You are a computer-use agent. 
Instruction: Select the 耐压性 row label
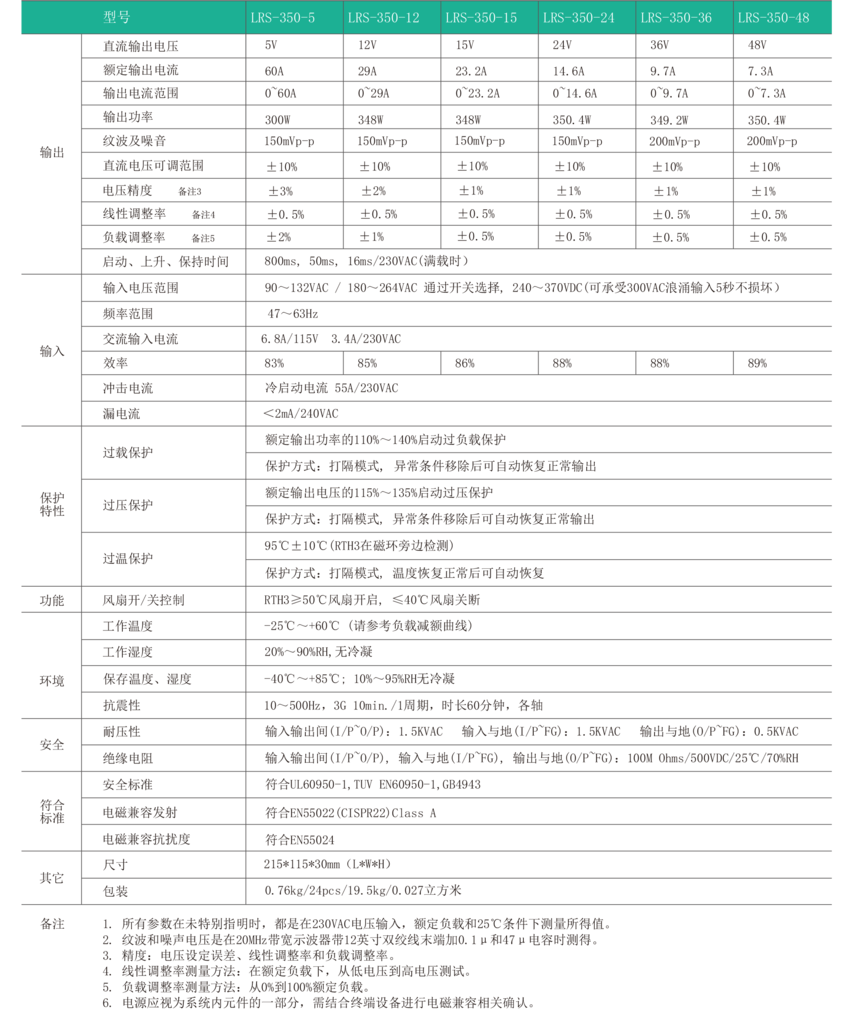click(121, 732)
